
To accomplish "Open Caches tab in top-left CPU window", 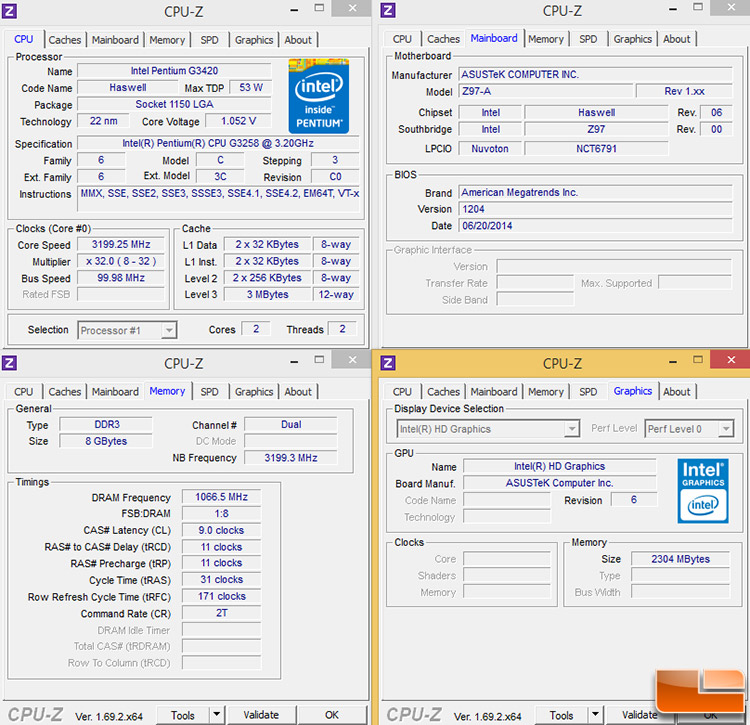I will tap(65, 40).
